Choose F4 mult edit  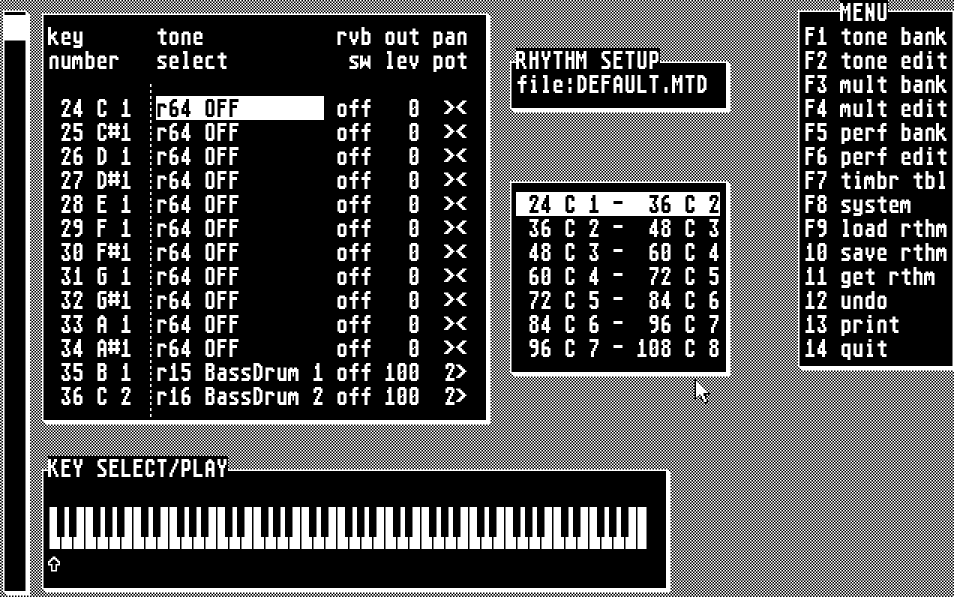click(876, 109)
